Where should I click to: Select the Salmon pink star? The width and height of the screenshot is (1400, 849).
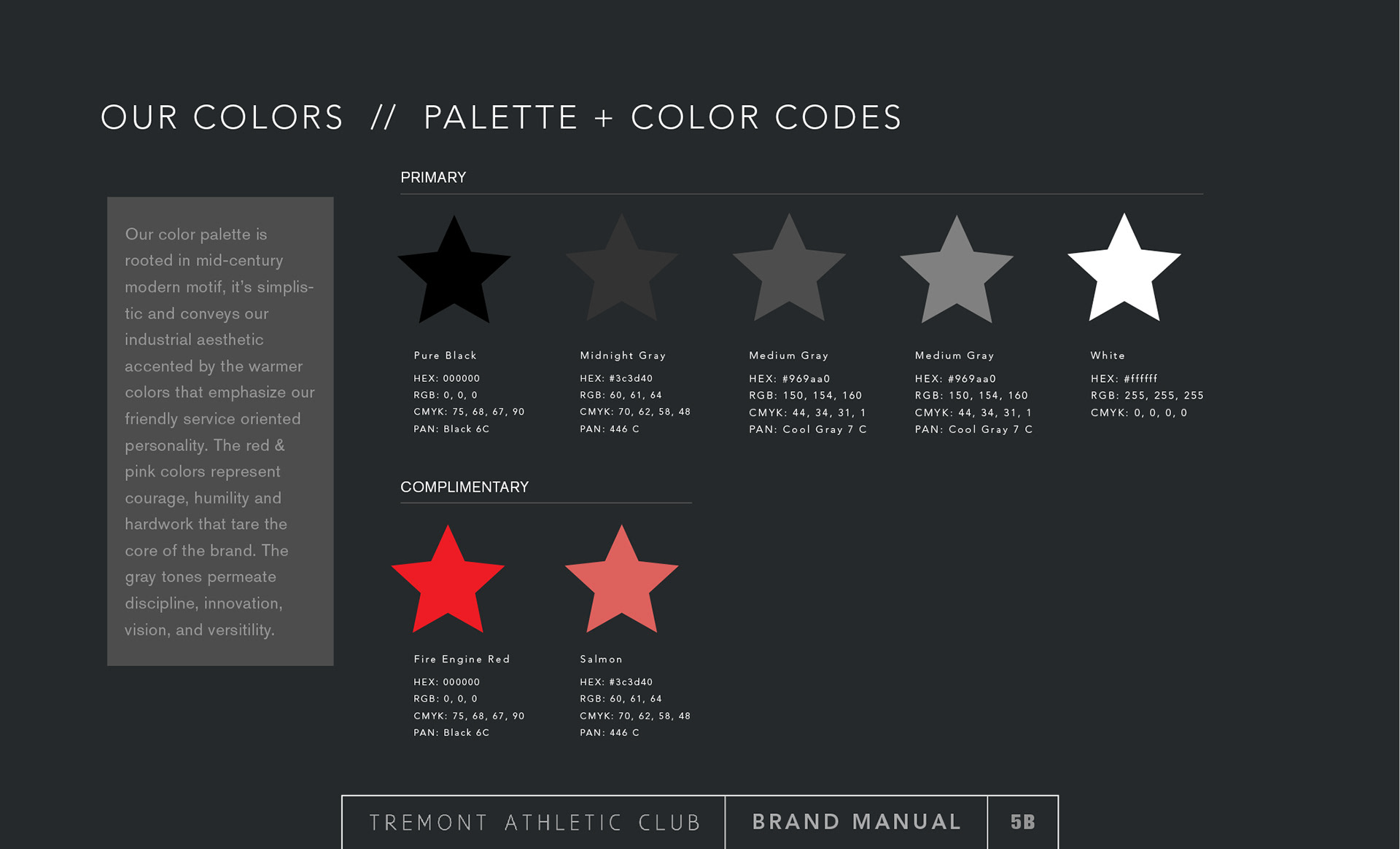621,584
